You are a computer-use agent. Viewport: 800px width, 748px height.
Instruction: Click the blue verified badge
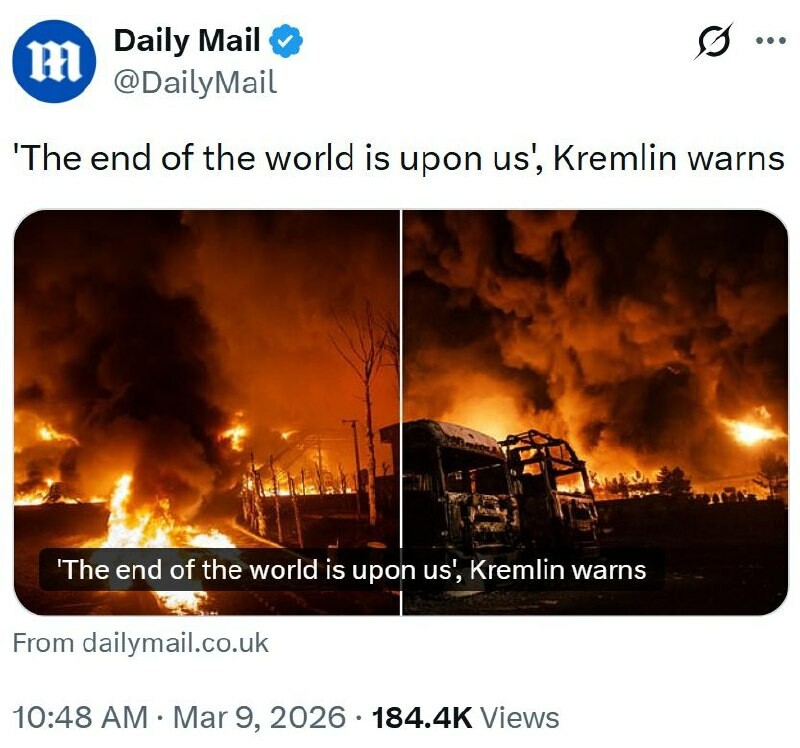coord(286,41)
